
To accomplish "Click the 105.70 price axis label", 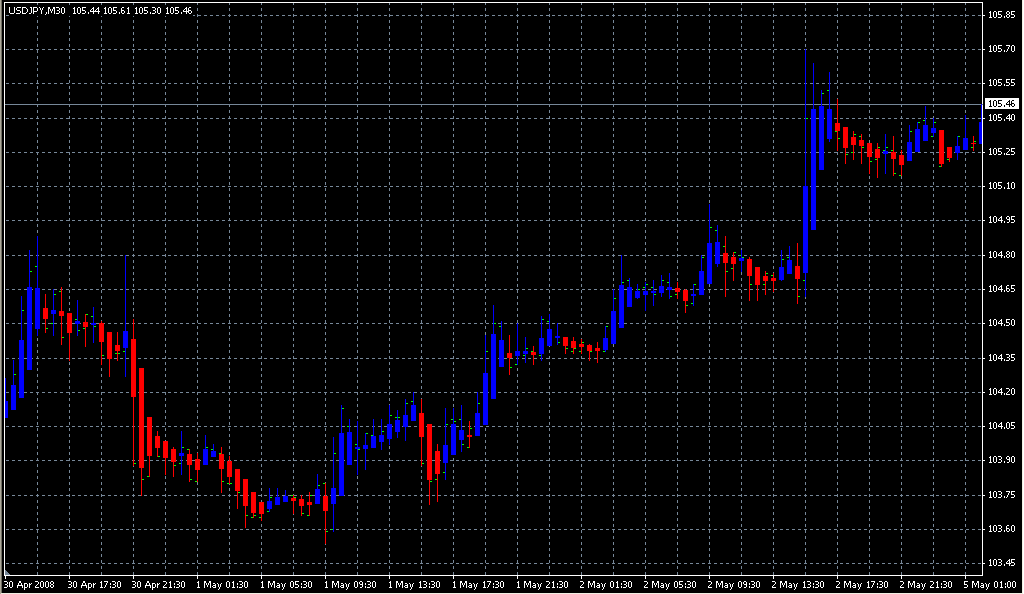I will (1002, 49).
